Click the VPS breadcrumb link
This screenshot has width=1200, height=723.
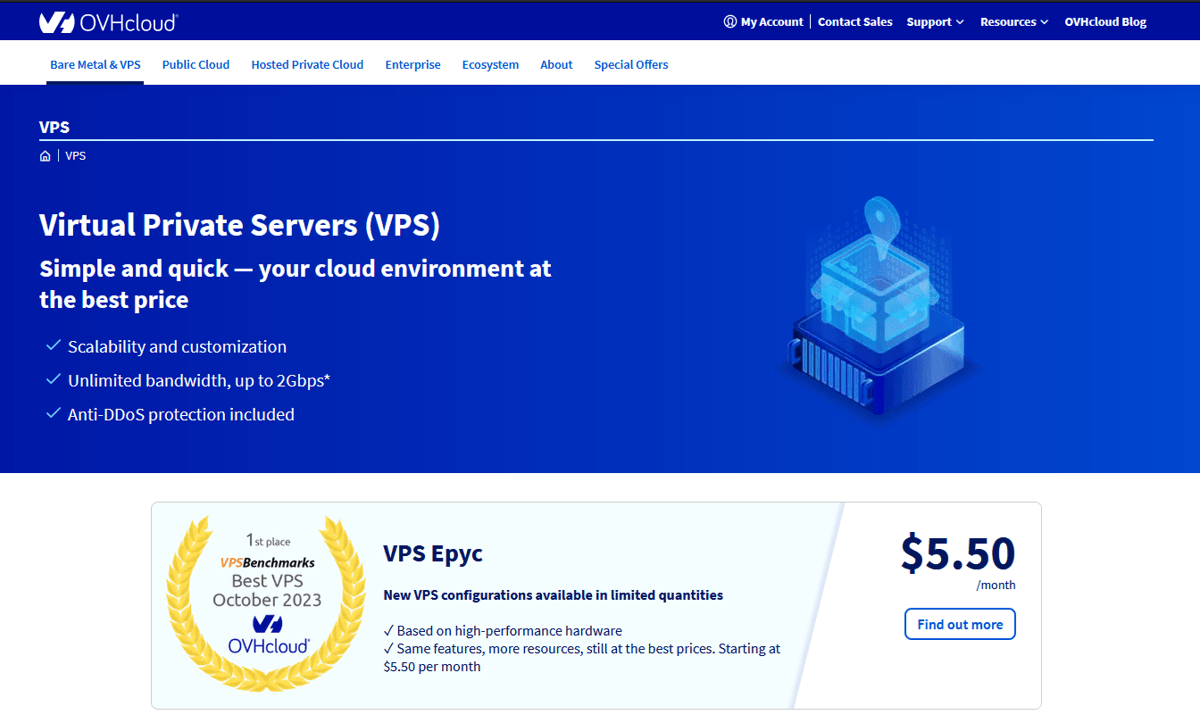pyautogui.click(x=76, y=156)
